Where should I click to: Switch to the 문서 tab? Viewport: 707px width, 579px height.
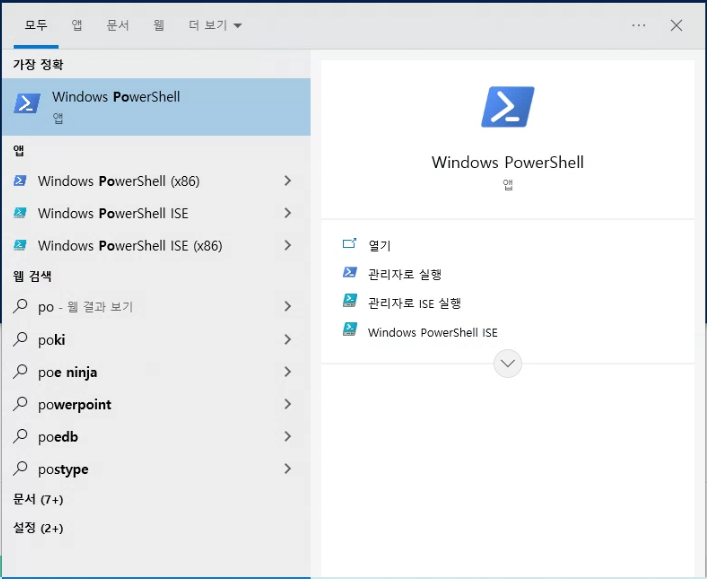click(x=117, y=25)
